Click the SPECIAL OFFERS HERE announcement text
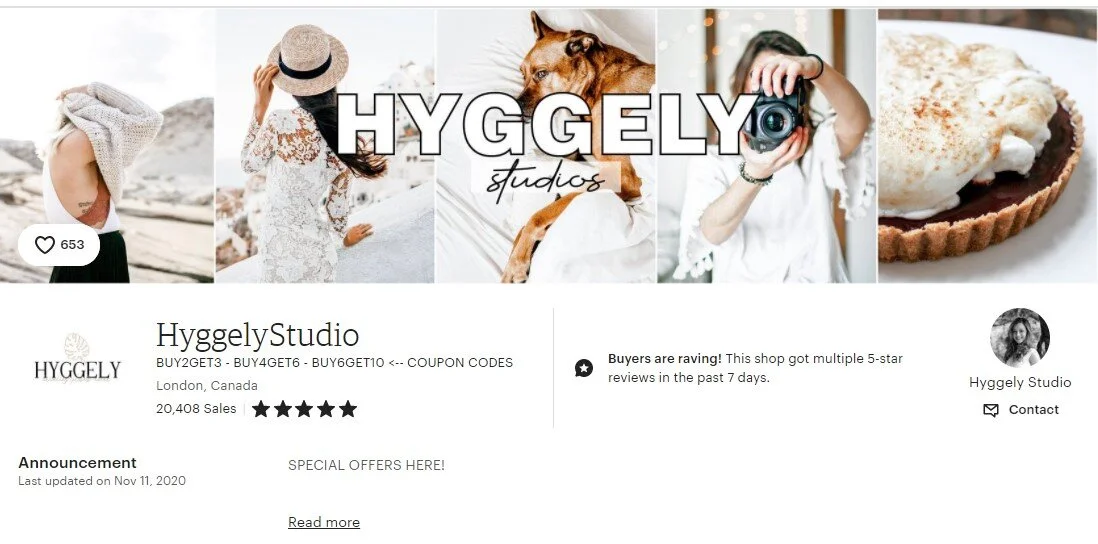Screen dimensions: 1098x544 click(366, 466)
